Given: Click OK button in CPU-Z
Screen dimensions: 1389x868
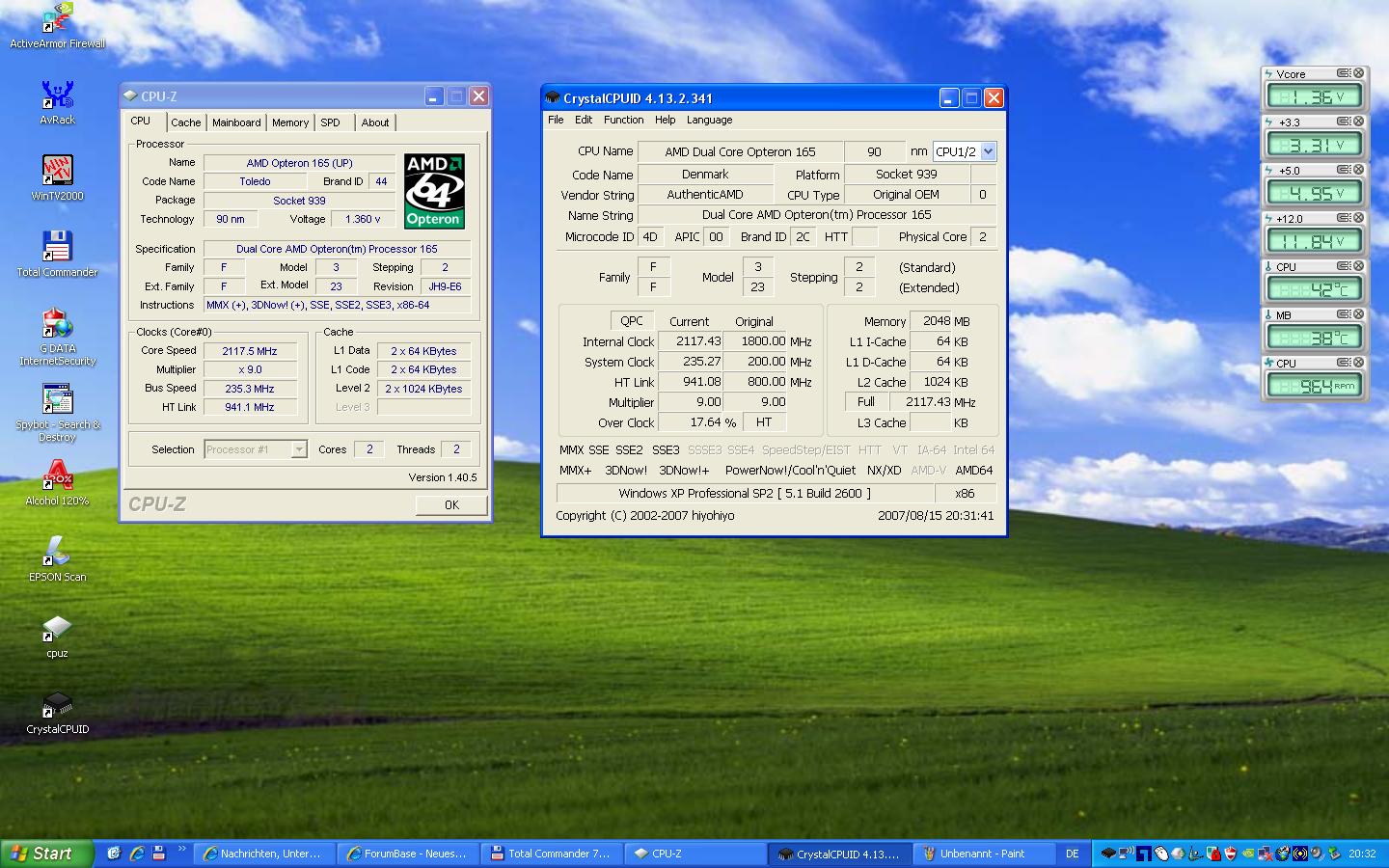Looking at the screenshot, I should click(x=451, y=504).
